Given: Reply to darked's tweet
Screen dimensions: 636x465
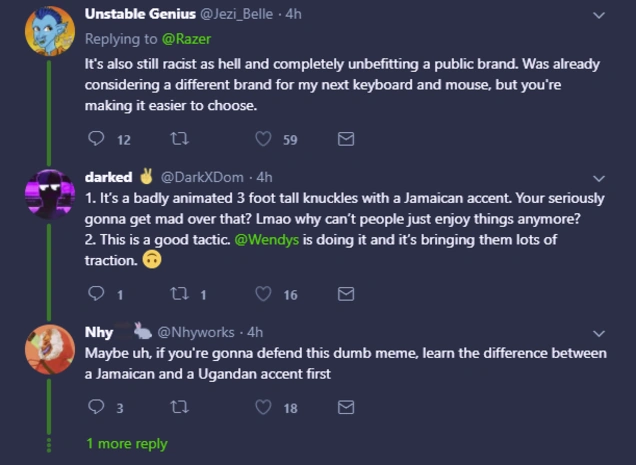Looking at the screenshot, I should 97,294.
